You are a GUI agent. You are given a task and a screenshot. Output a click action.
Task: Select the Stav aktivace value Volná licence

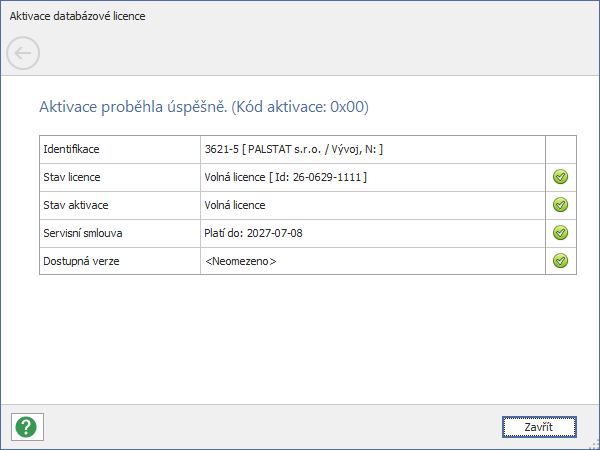[x=373, y=205]
